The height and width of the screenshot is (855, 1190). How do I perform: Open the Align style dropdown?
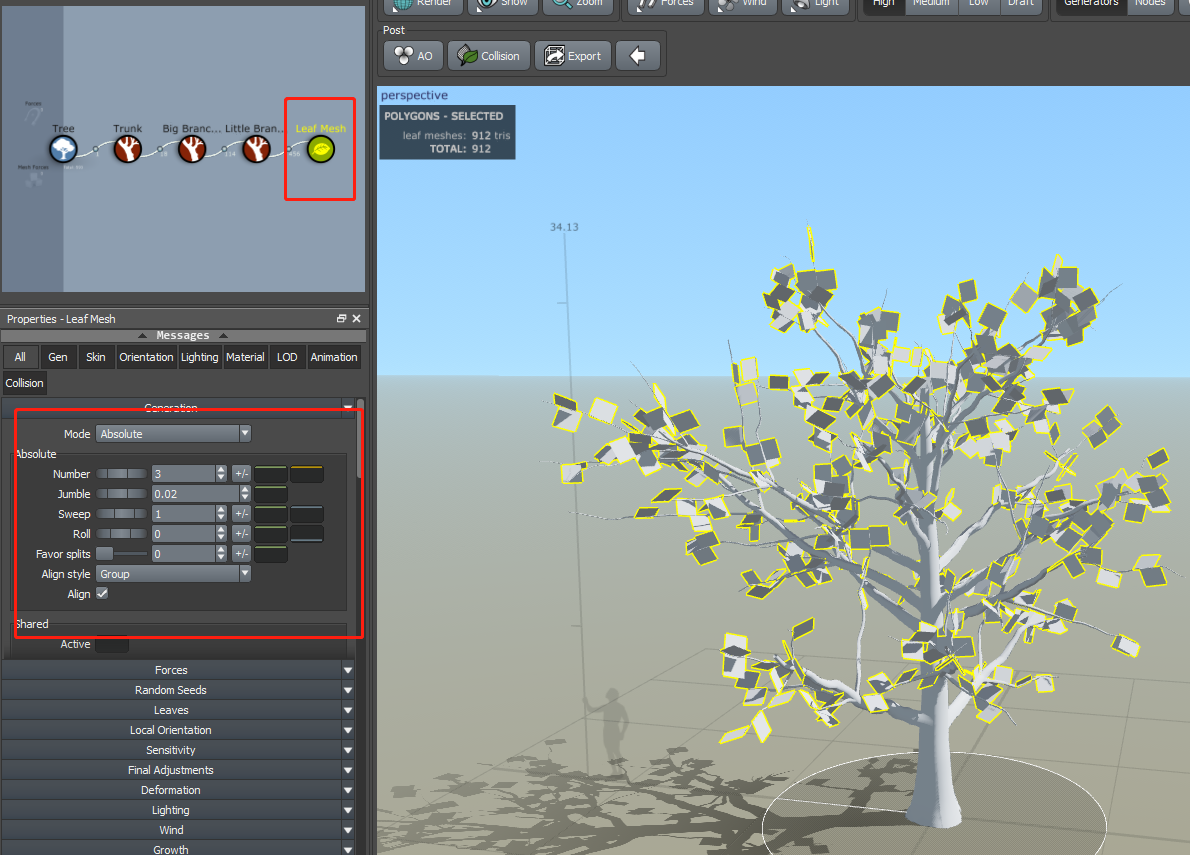click(173, 574)
